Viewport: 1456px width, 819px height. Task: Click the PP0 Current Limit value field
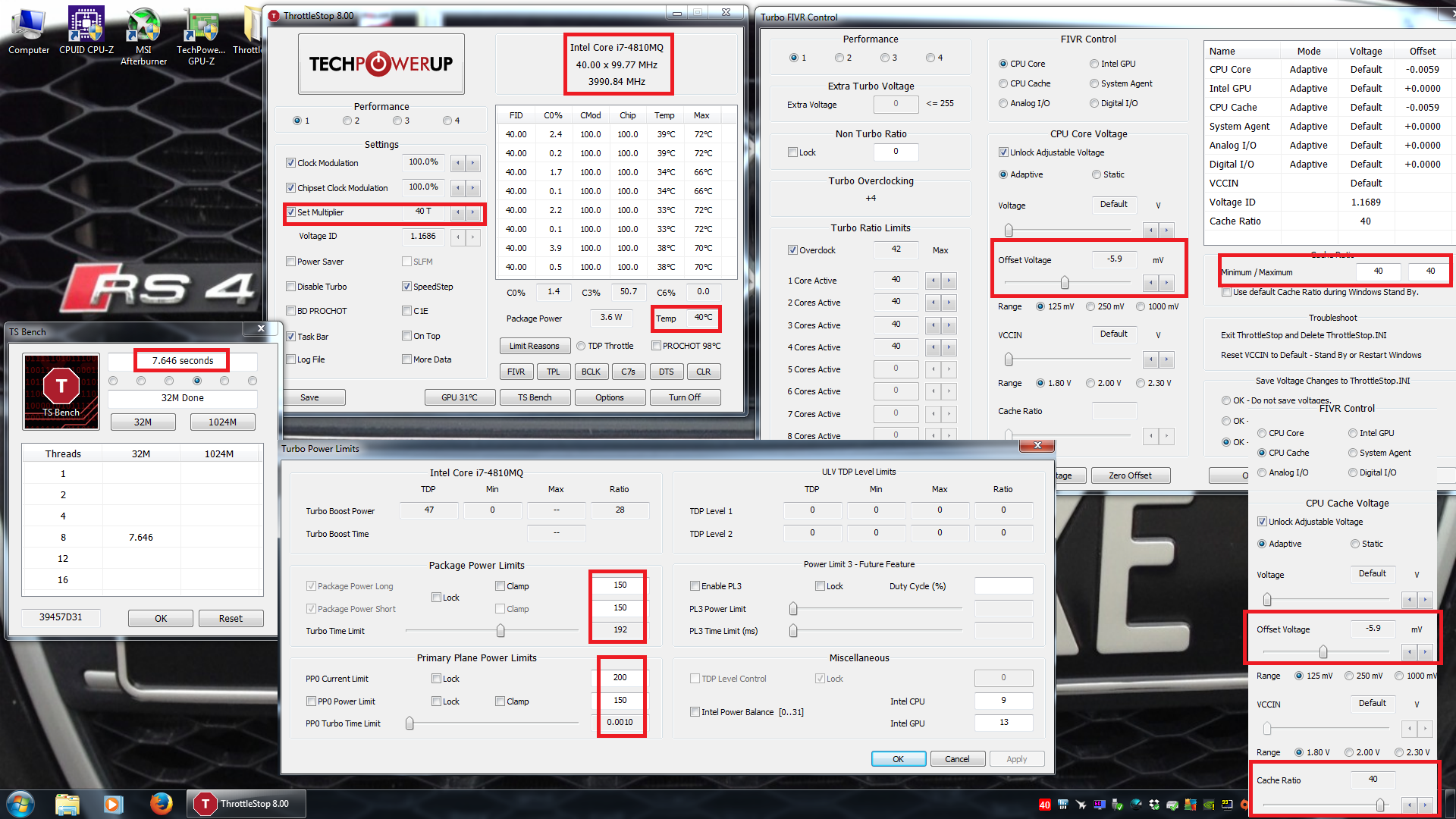[x=620, y=677]
